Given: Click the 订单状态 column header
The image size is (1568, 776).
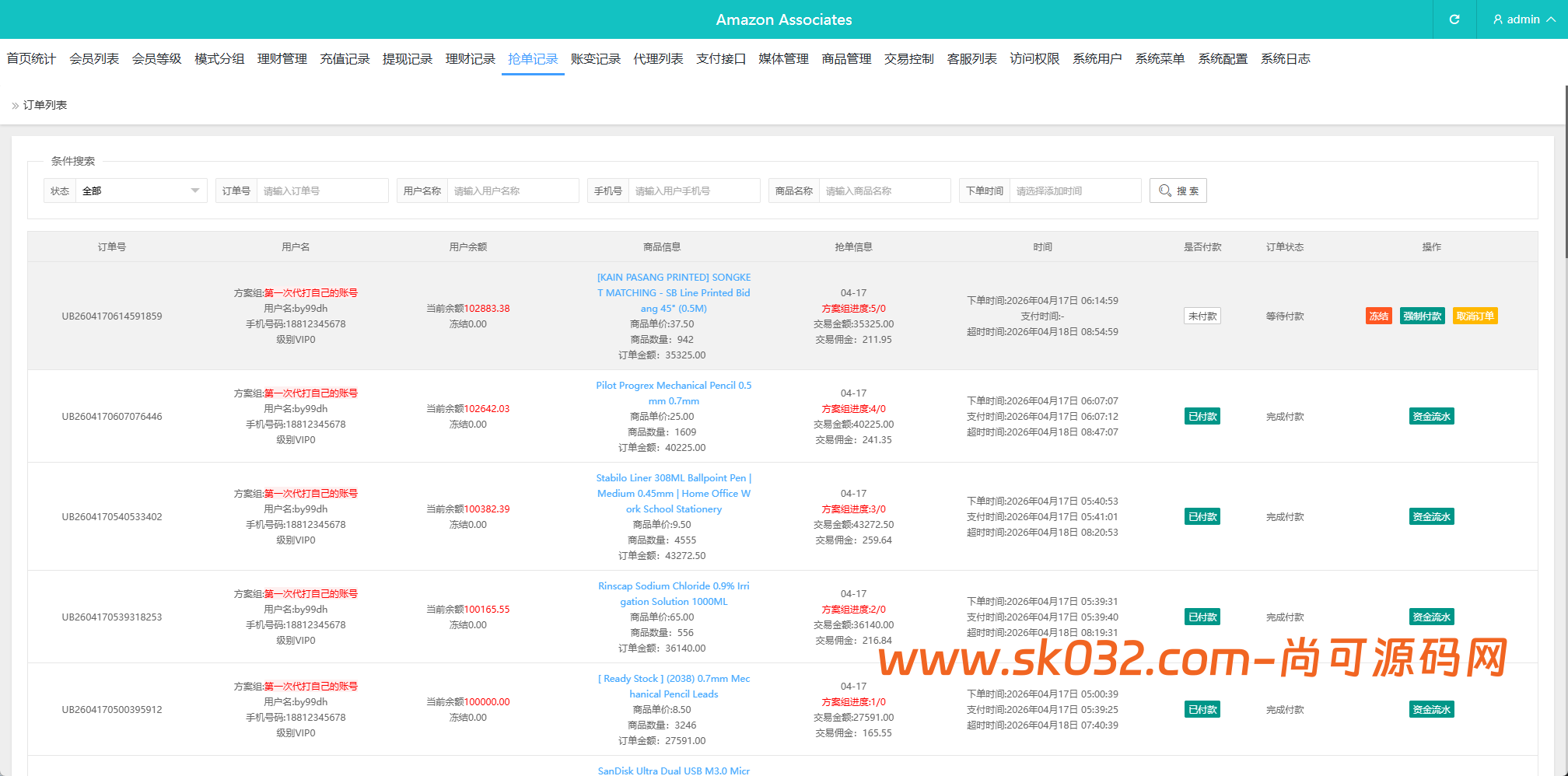Looking at the screenshot, I should [1285, 246].
